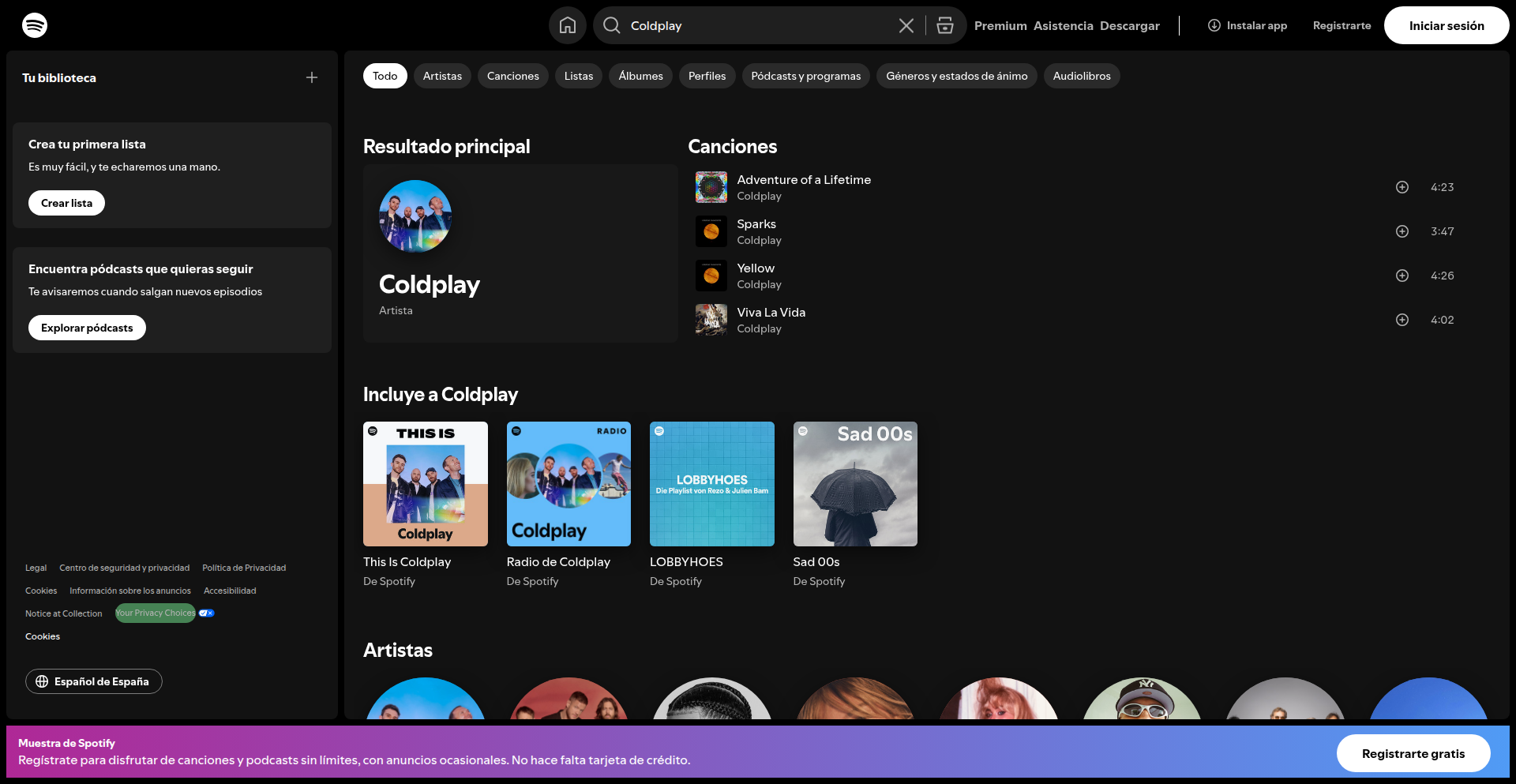The width and height of the screenshot is (1516, 784).
Task: Add Yellow using its plus circle icon
Action: click(x=1402, y=276)
